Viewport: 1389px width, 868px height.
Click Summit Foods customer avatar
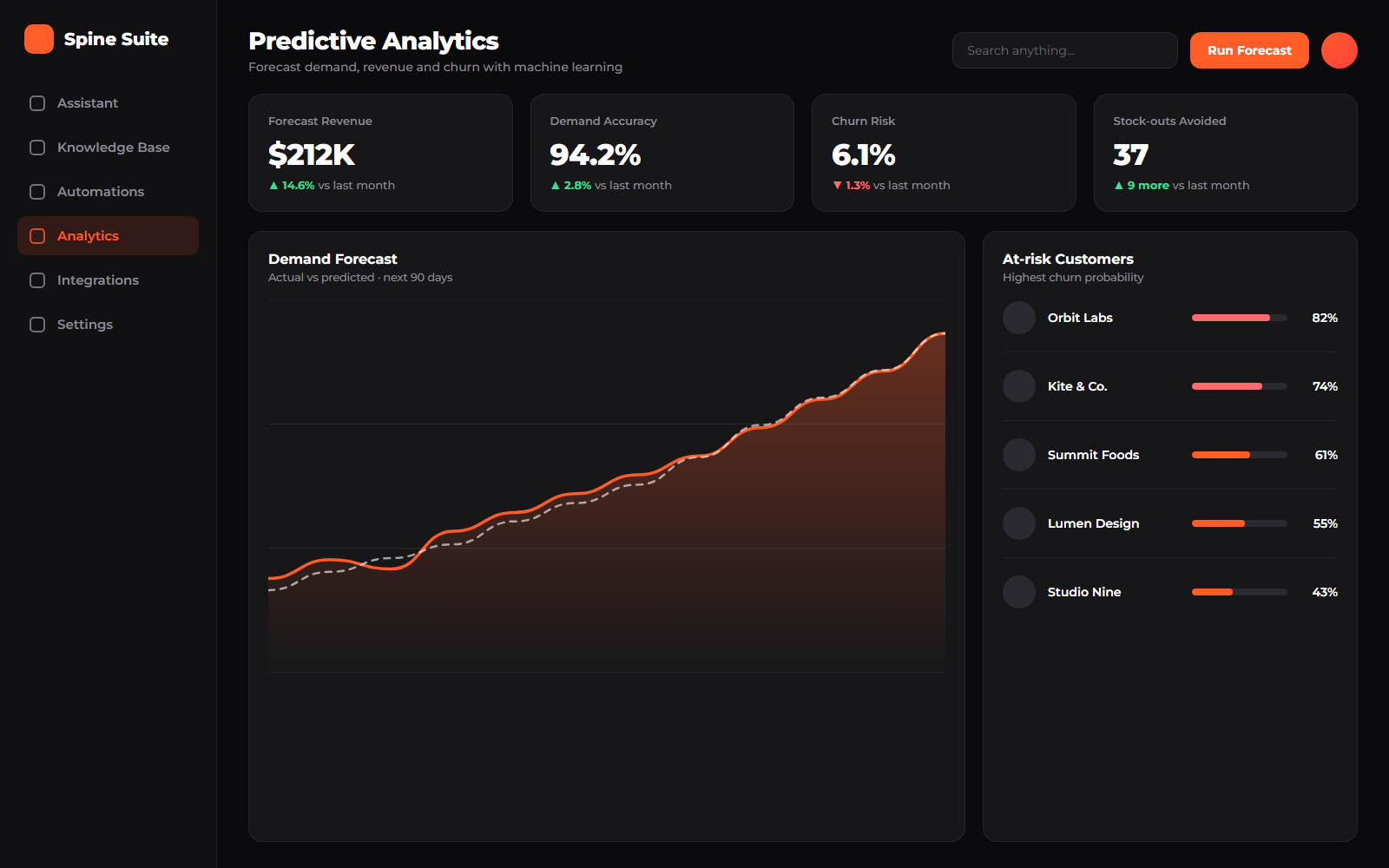pyautogui.click(x=1019, y=455)
